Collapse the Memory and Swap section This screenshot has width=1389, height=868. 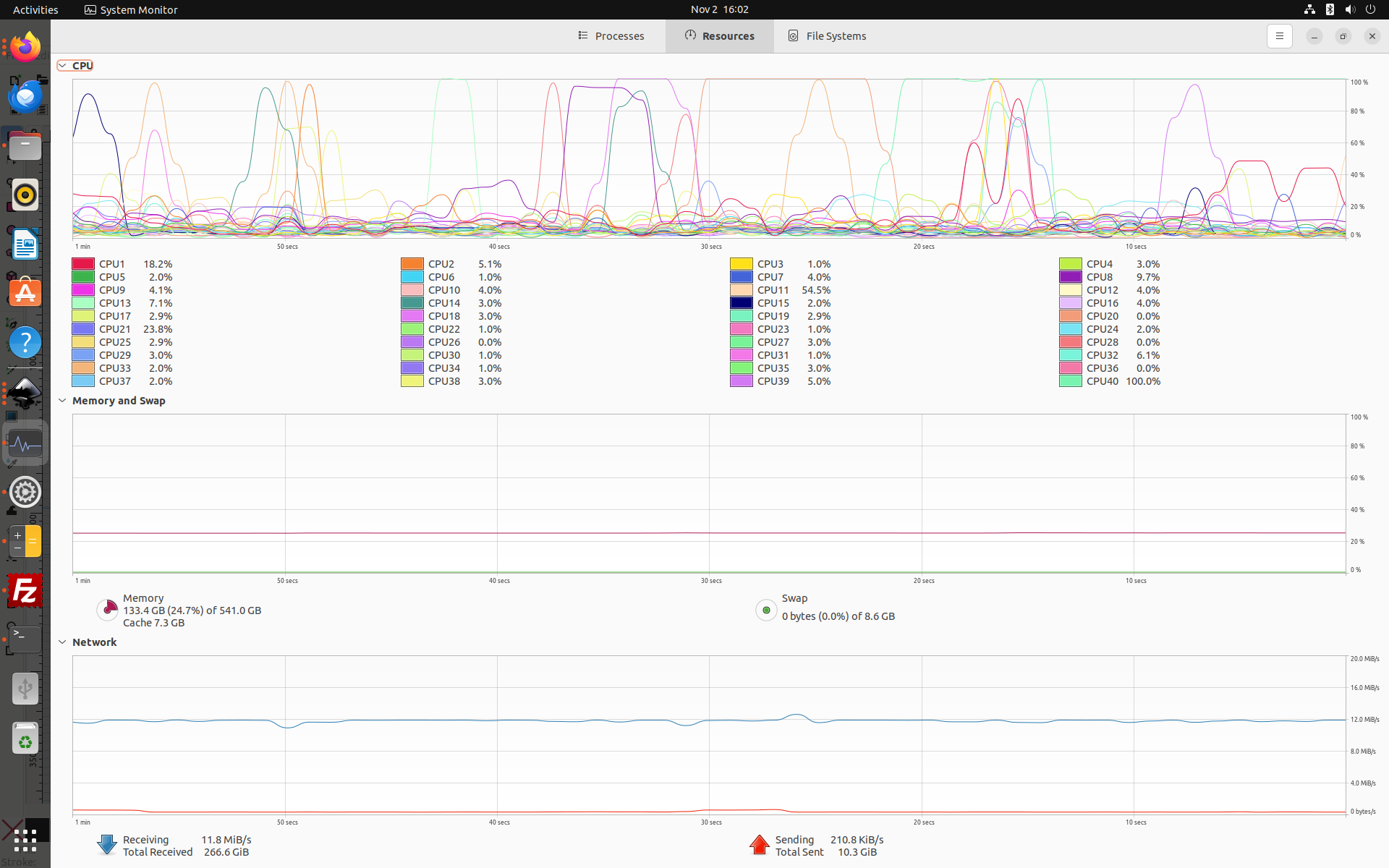pyautogui.click(x=62, y=401)
